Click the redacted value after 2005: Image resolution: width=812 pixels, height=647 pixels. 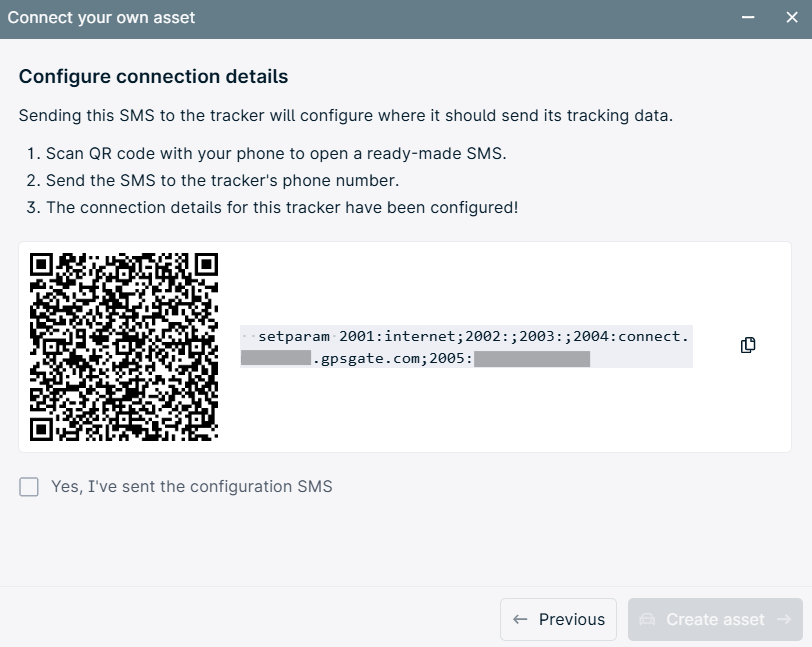(532, 358)
